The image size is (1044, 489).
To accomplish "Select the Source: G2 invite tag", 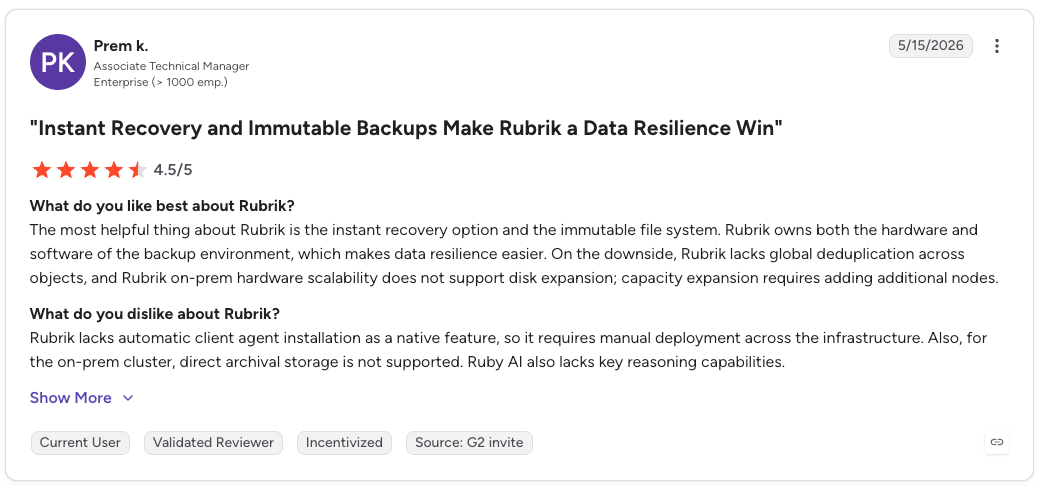I will (469, 442).
